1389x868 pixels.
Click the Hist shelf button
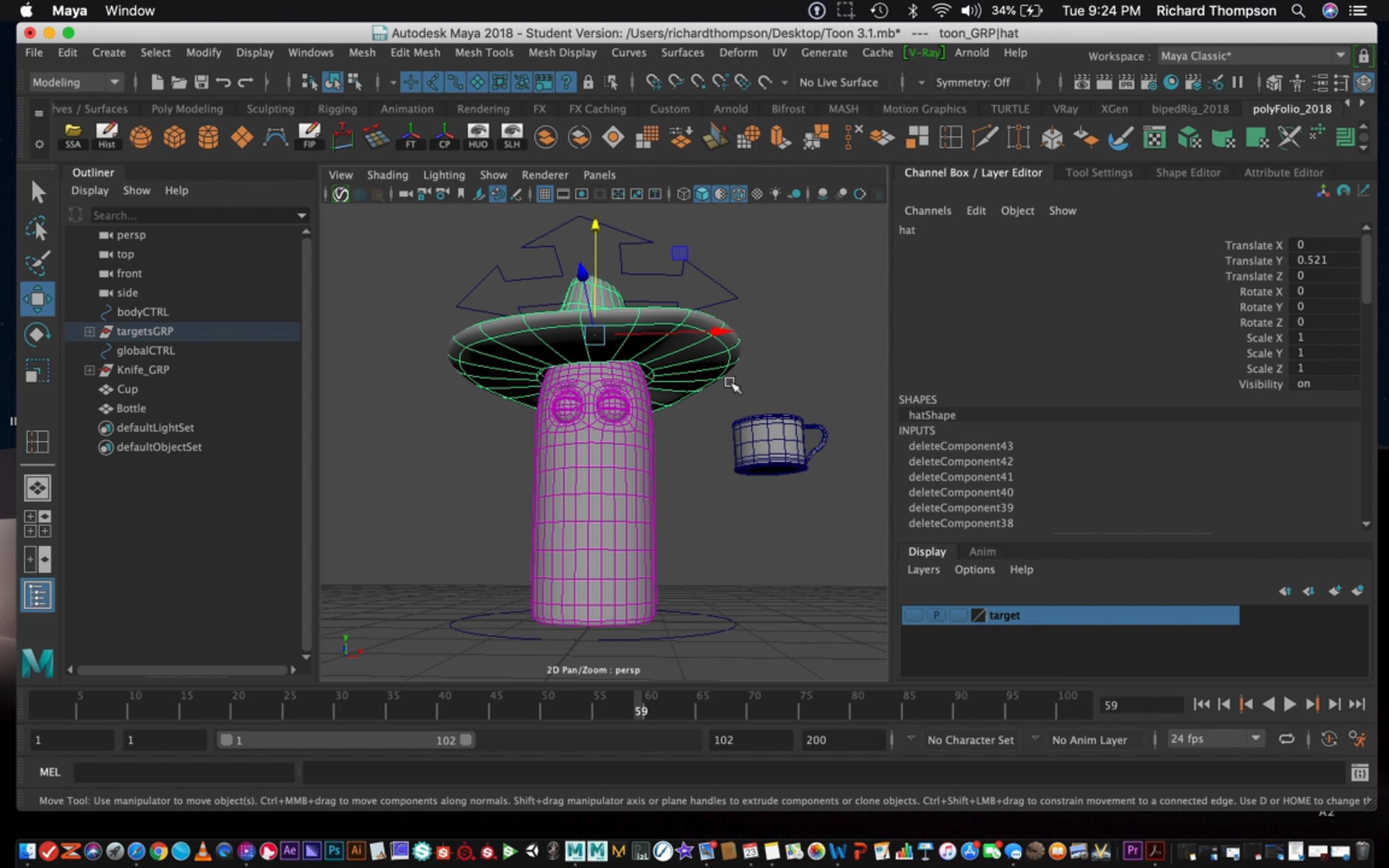pos(106,137)
